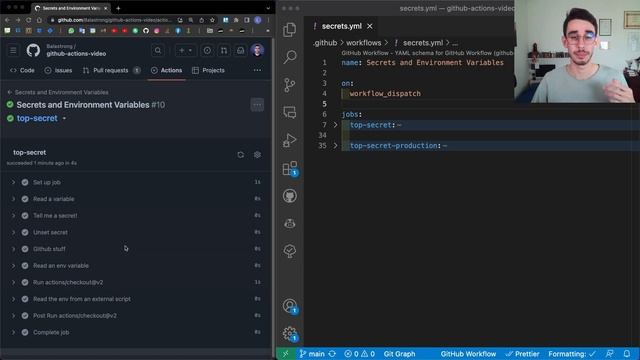Open the GitHub issues shortcut icon in header

(x=207, y=51)
